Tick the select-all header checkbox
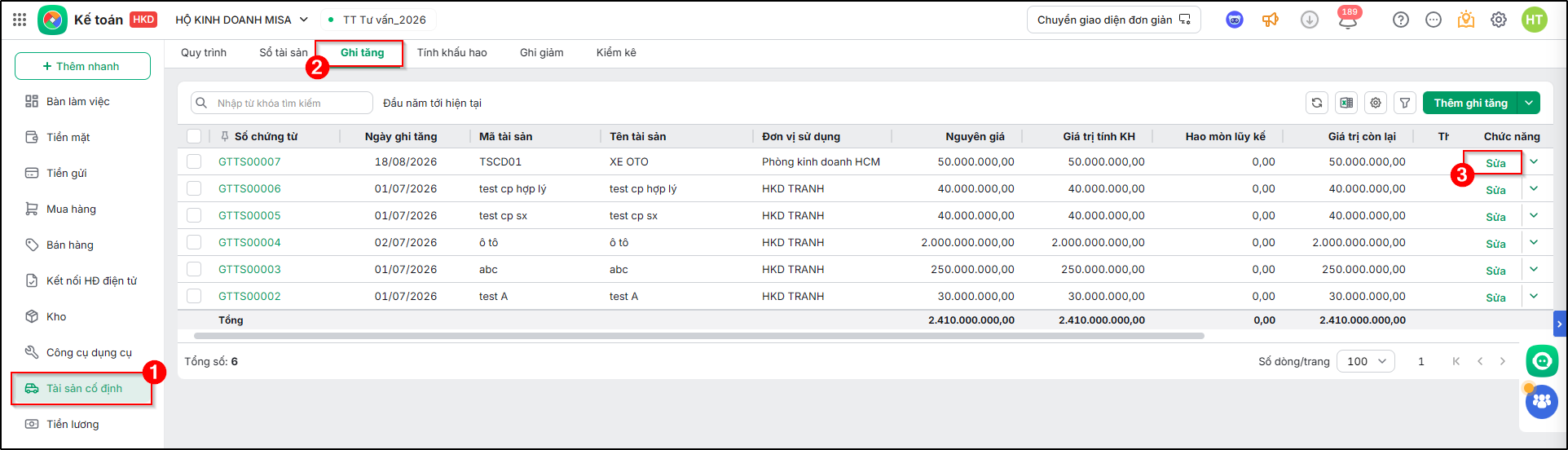Viewport: 1568px width, 450px height. 194,136
